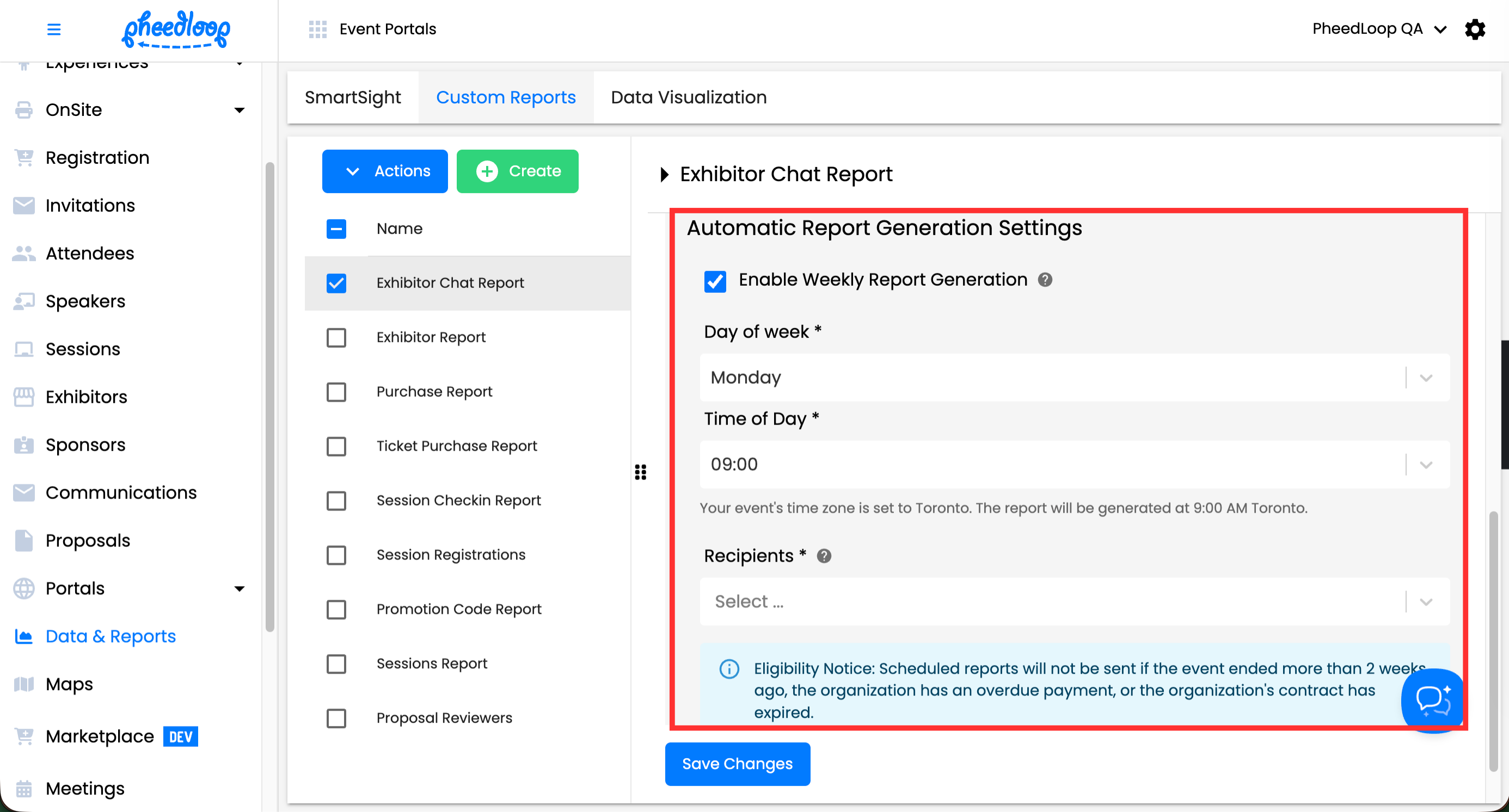Open the Day of week dropdown
The image size is (1509, 812).
[x=1075, y=378]
